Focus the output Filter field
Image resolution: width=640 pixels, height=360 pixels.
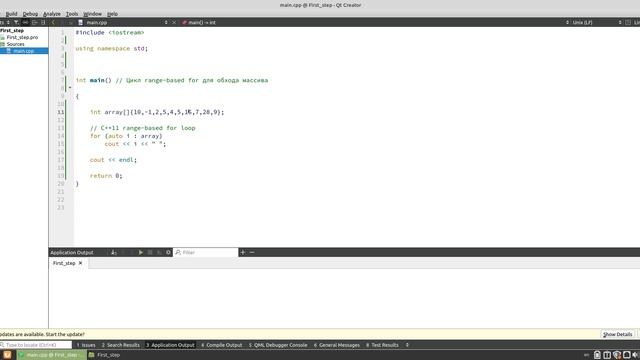[206, 253]
